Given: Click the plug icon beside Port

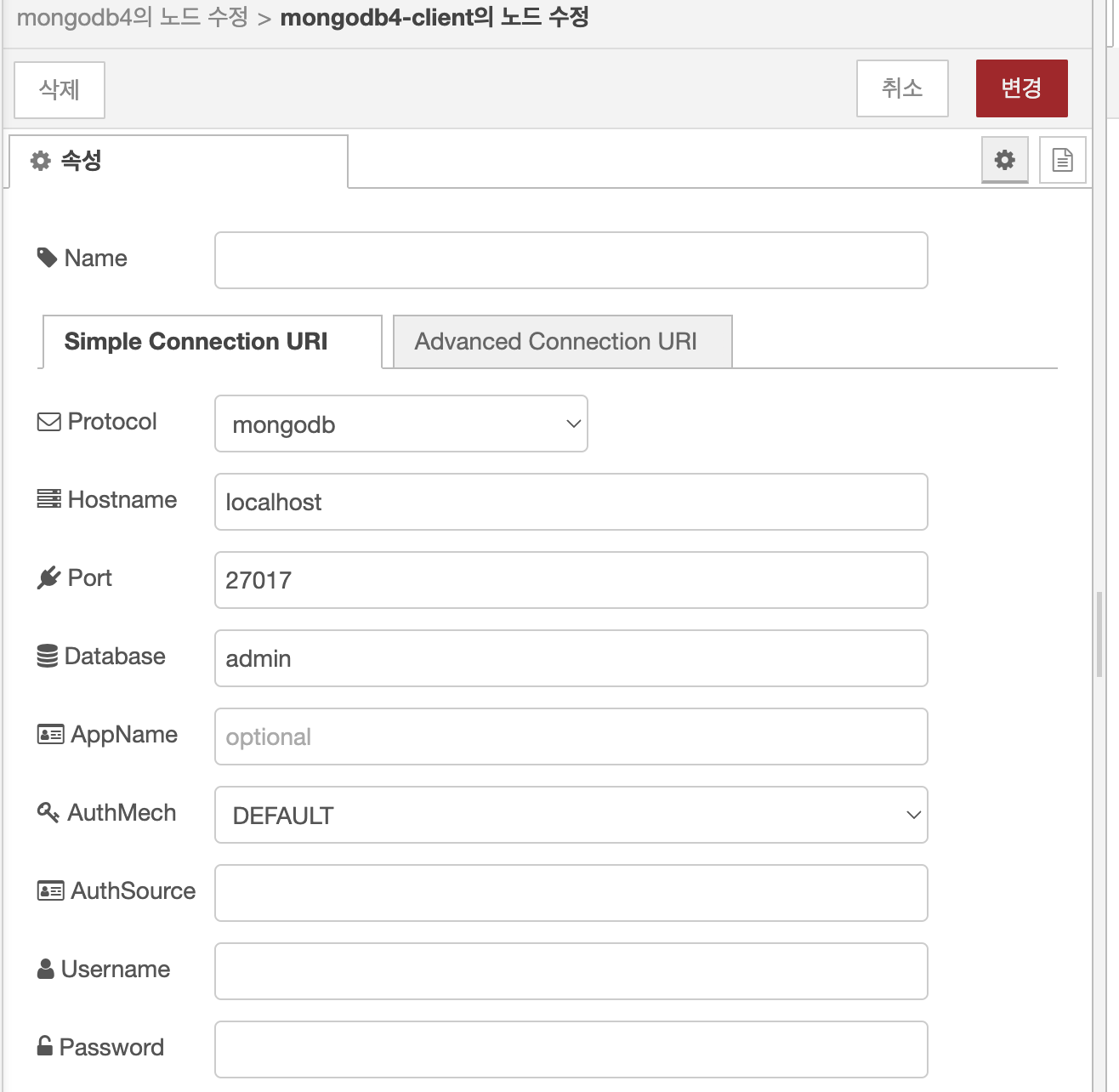Looking at the screenshot, I should 49,578.
